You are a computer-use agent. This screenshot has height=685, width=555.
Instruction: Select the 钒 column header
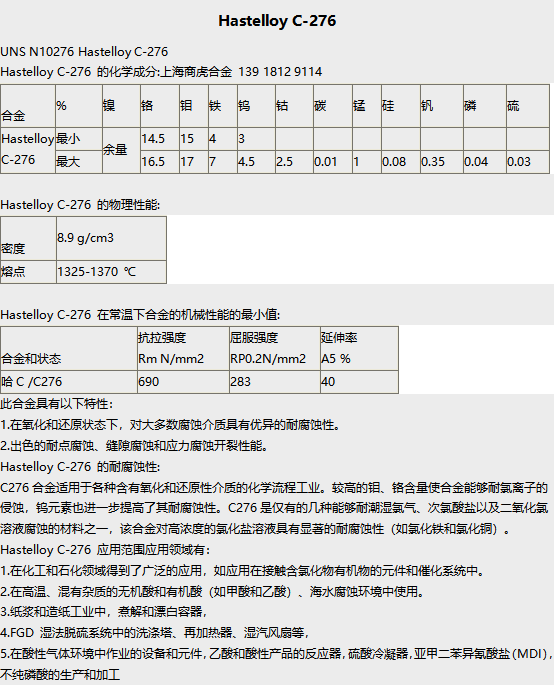click(x=442, y=106)
